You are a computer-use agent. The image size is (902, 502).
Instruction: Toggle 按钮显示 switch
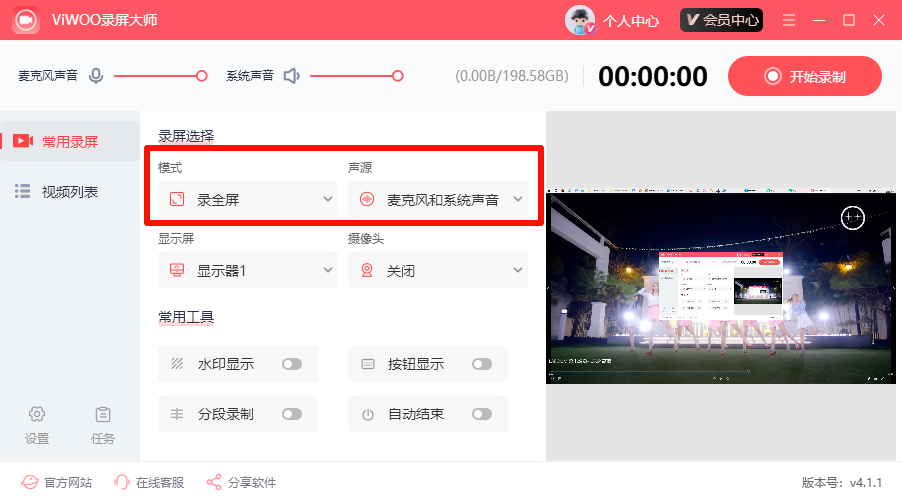click(482, 364)
